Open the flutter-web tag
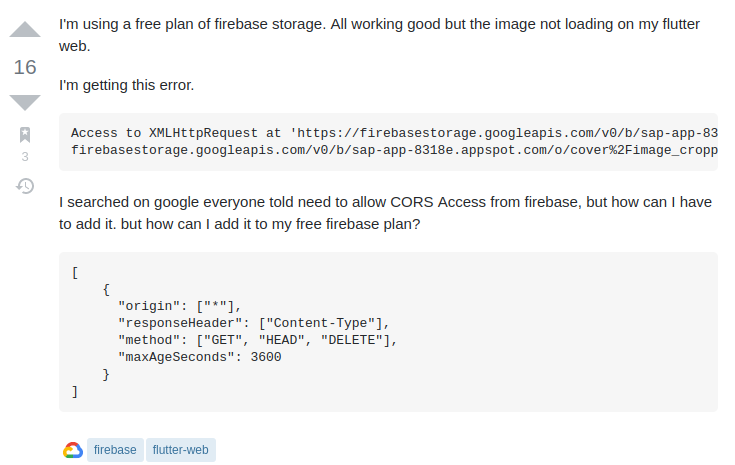The height and width of the screenshot is (465, 735). click(x=181, y=450)
